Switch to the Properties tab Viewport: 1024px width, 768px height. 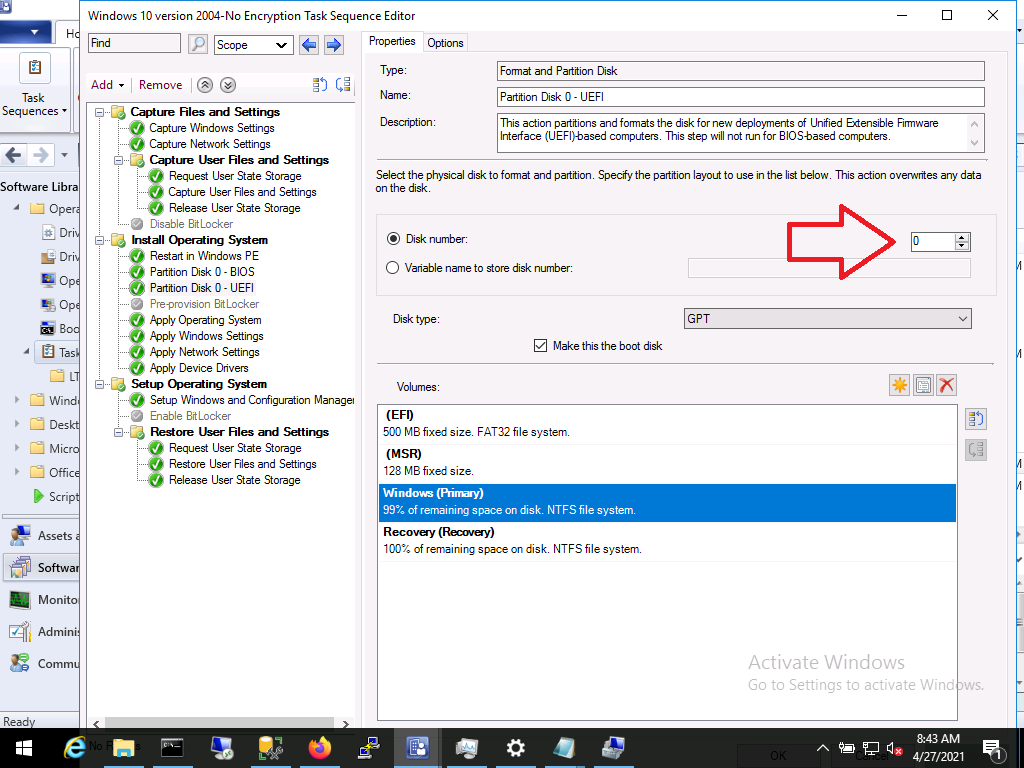tap(392, 41)
